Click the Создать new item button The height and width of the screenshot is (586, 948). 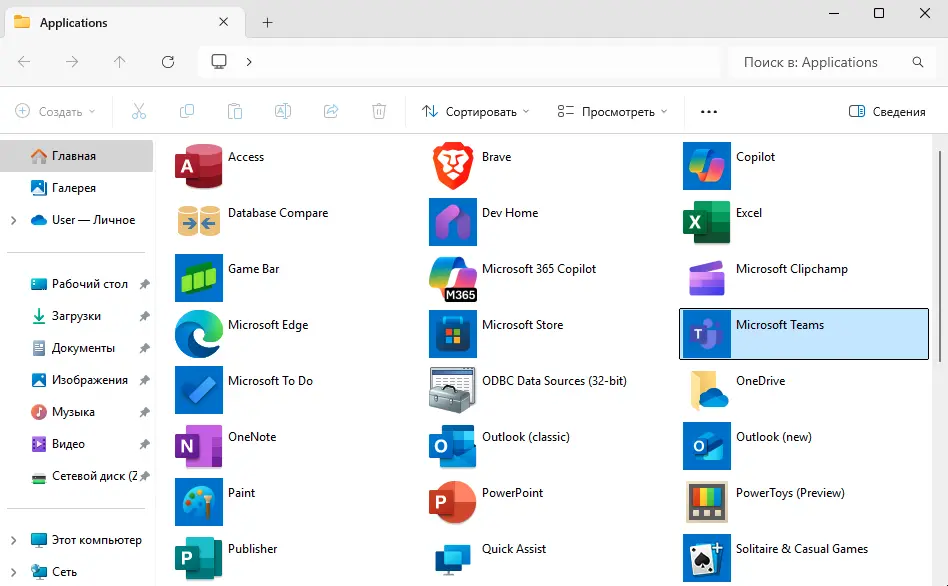(x=56, y=112)
